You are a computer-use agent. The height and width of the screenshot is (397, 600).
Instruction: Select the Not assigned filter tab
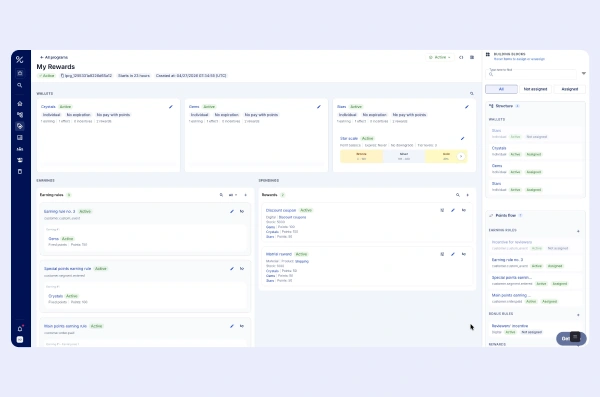(535, 89)
